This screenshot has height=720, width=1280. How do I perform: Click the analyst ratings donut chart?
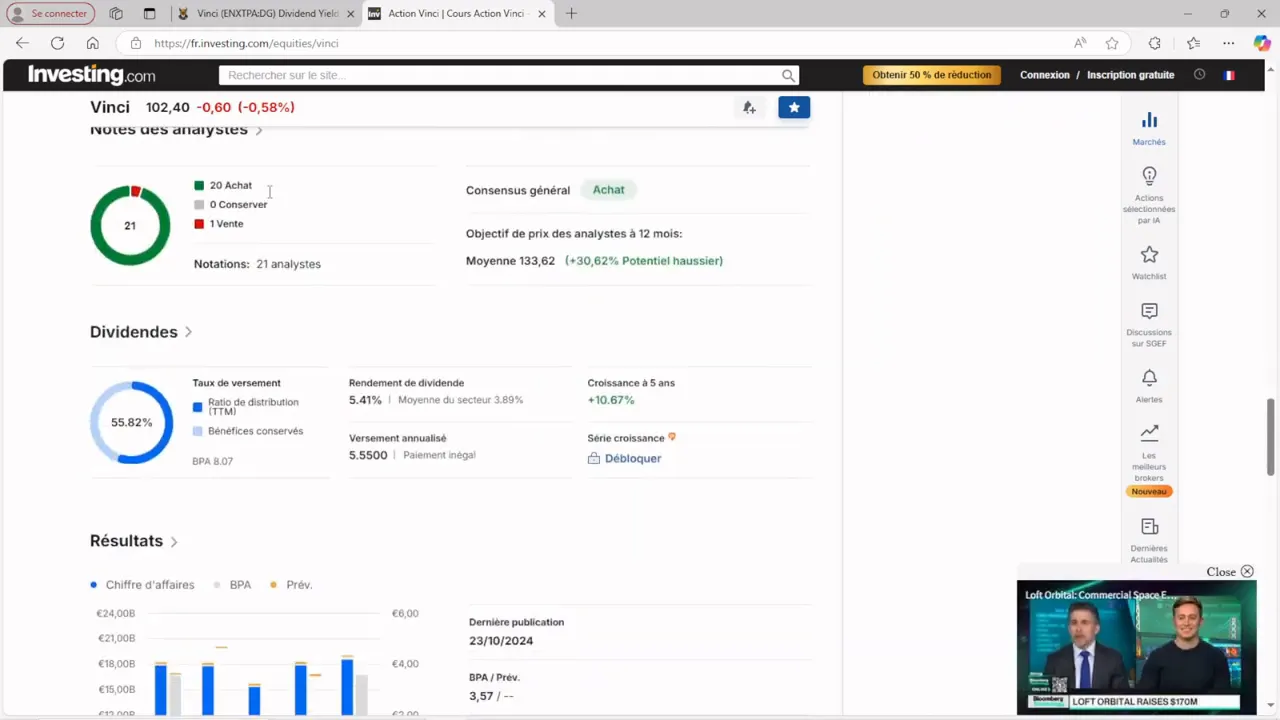[130, 225]
